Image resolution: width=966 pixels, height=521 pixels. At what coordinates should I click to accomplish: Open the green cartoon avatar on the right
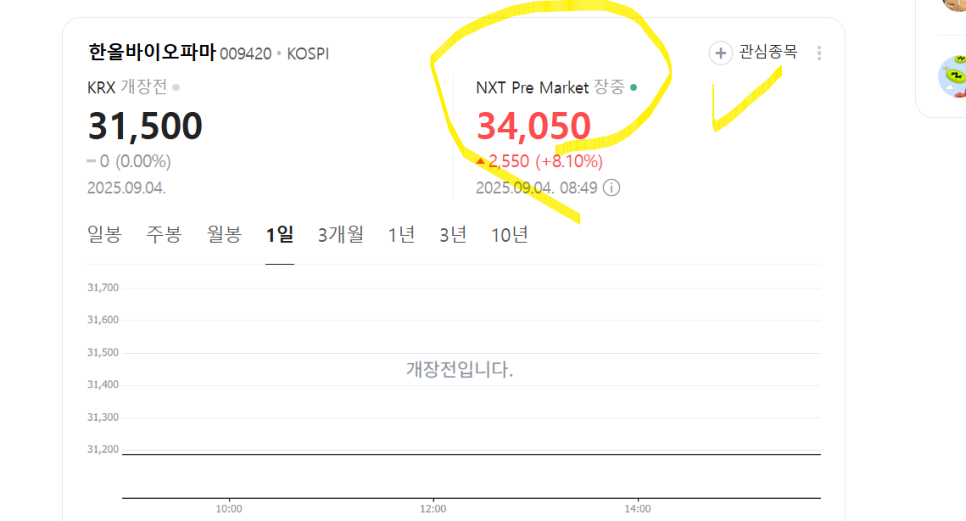952,76
